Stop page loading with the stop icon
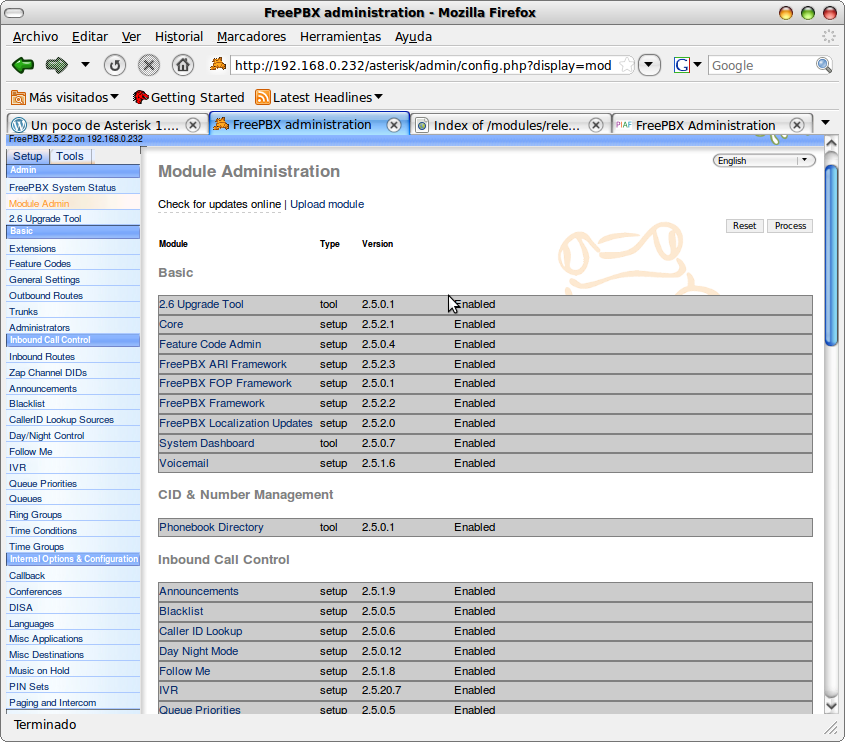The width and height of the screenshot is (845, 742). [x=148, y=63]
